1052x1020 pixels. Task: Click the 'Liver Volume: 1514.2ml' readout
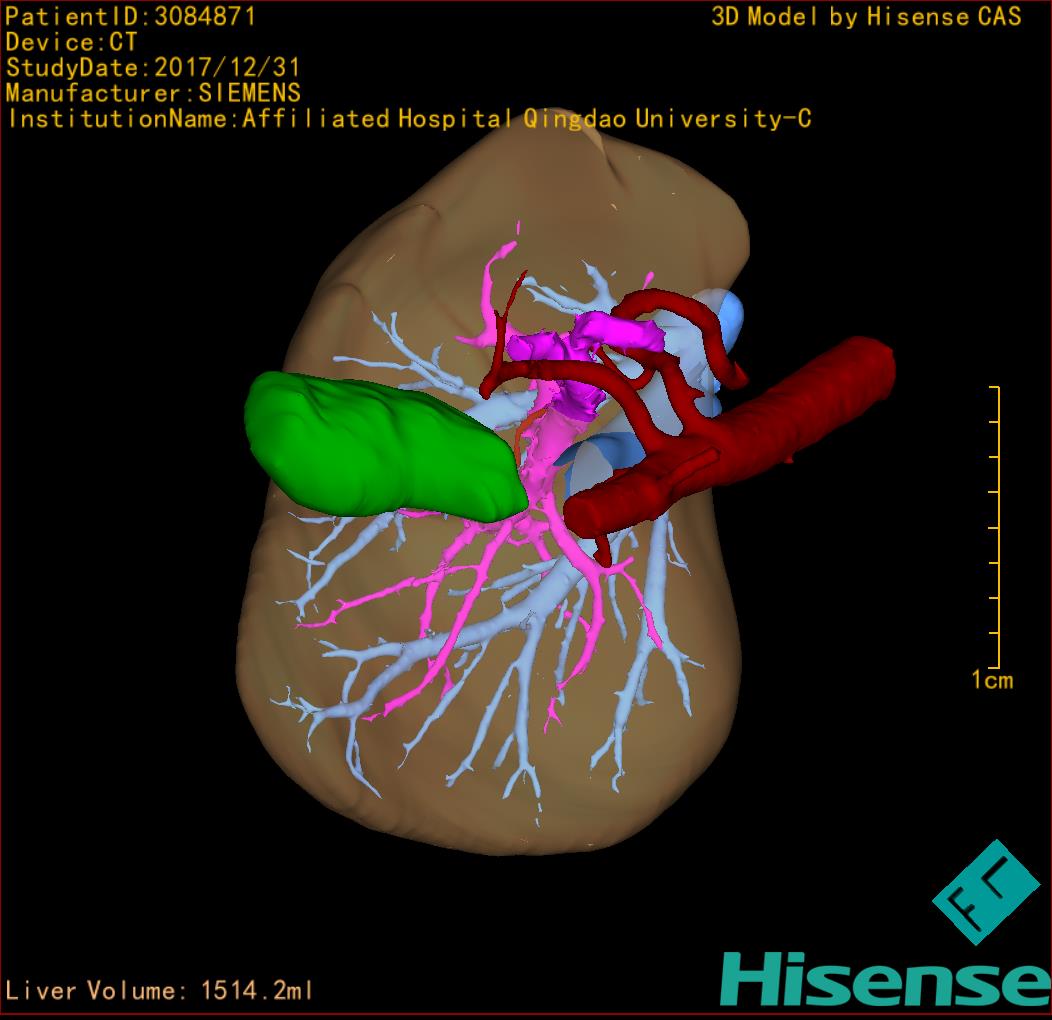point(158,990)
